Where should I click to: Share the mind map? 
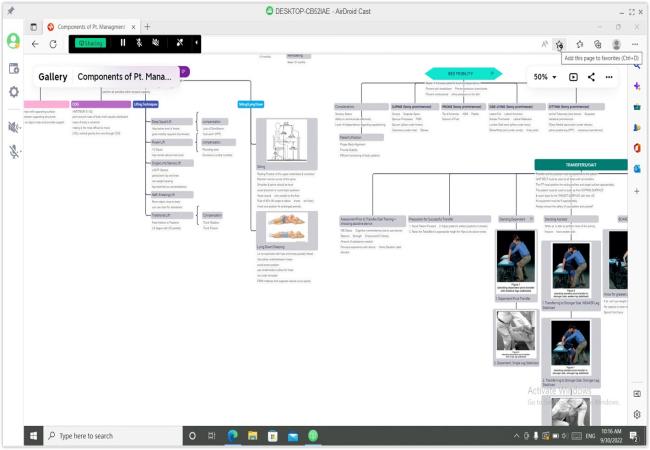click(x=591, y=77)
